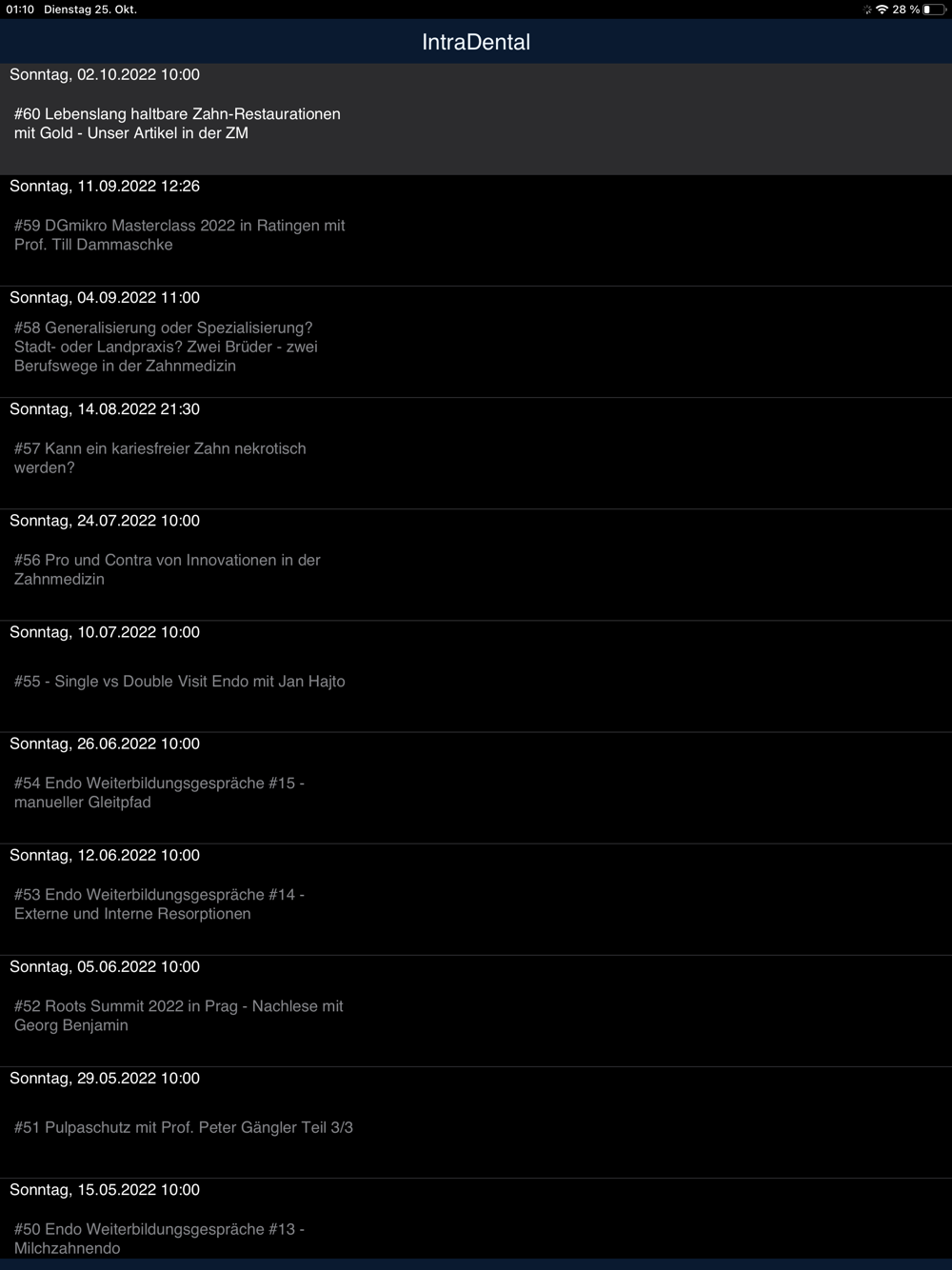This screenshot has width=952, height=1270.
Task: Tap the battery icon in status bar
Action: coord(933,10)
